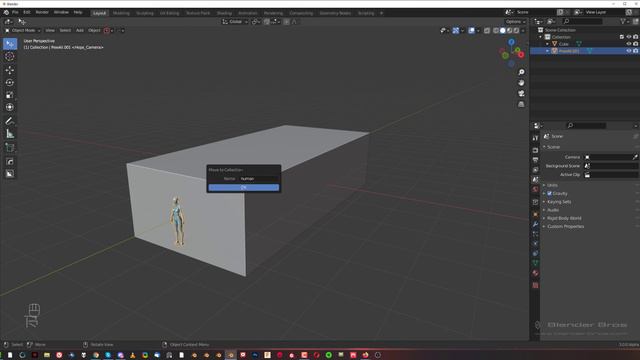Open the Render properties tab
Image resolution: width=640 pixels, height=360 pixels.
coord(535,150)
